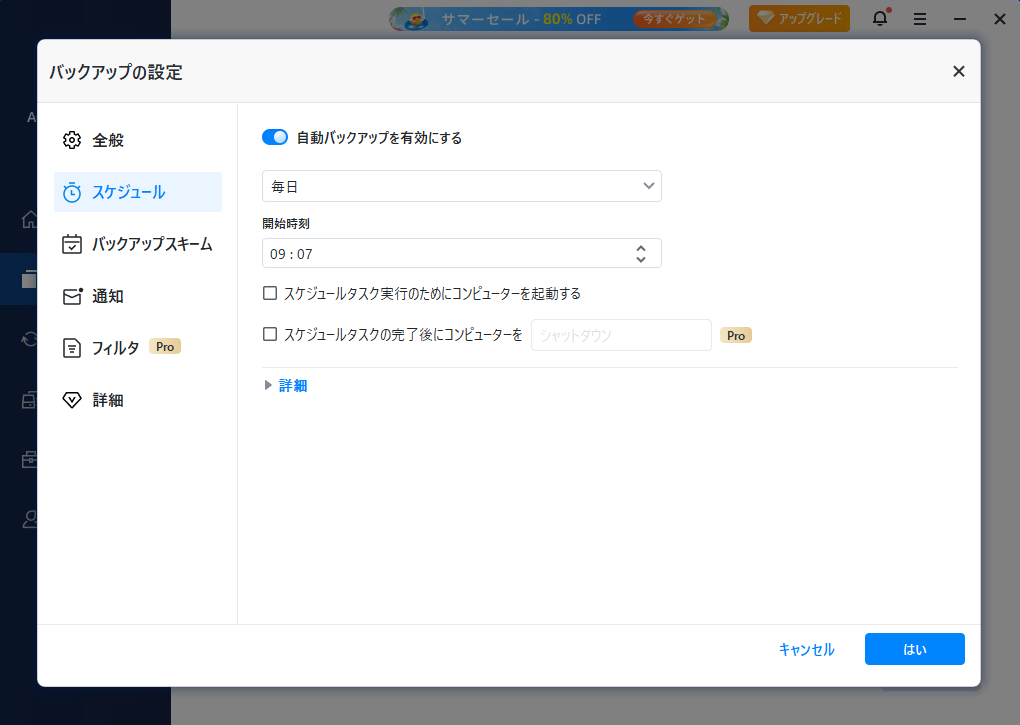Click the Pro badge next to シャットダウン
This screenshot has height=725, width=1020.
pyautogui.click(x=736, y=336)
